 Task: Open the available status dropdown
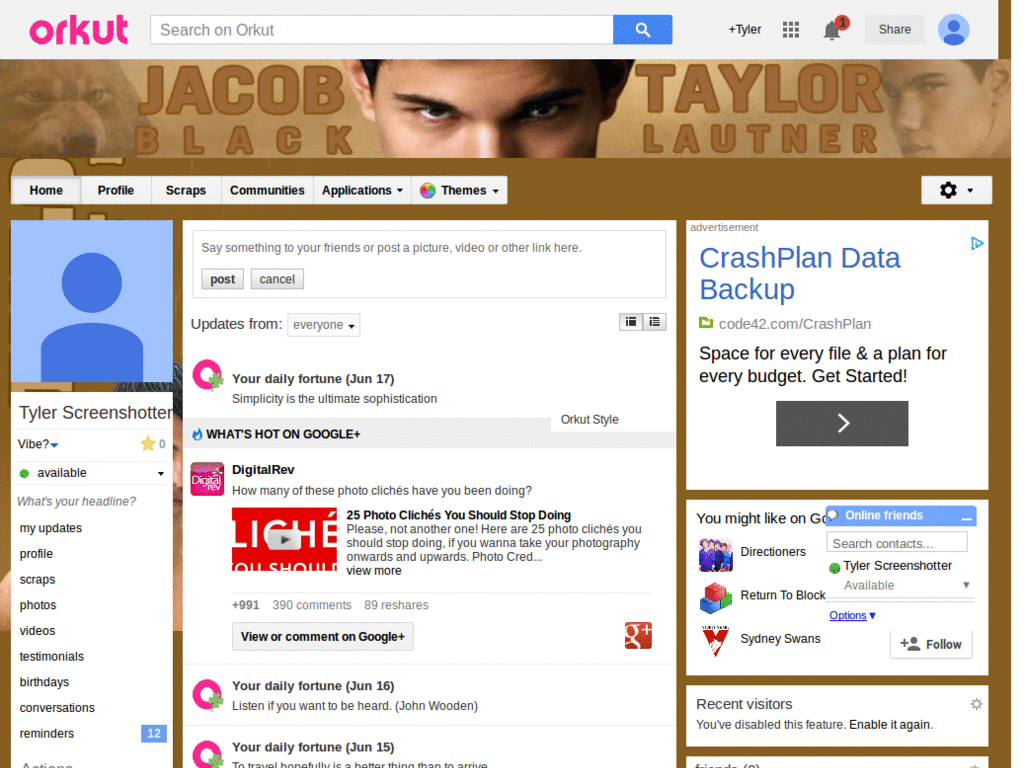click(92, 473)
